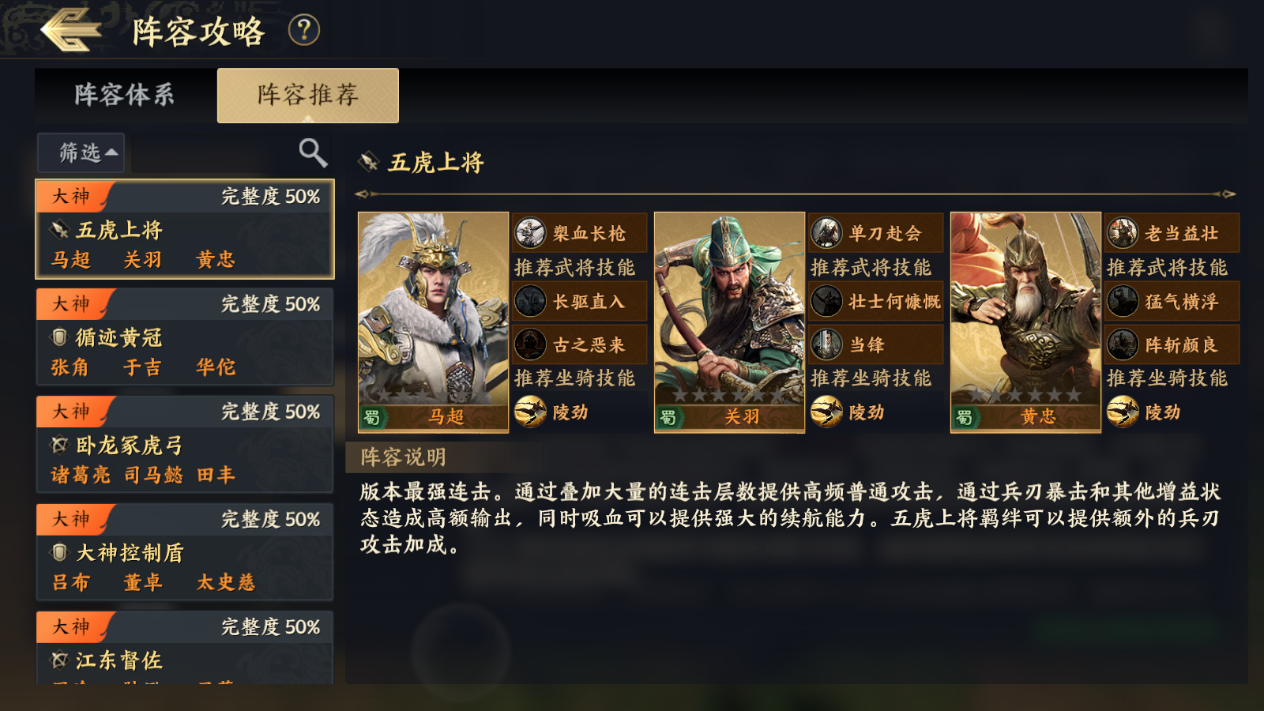This screenshot has width=1264, height=711.
Task: Go back with the golden arrow icon
Action: point(70,30)
